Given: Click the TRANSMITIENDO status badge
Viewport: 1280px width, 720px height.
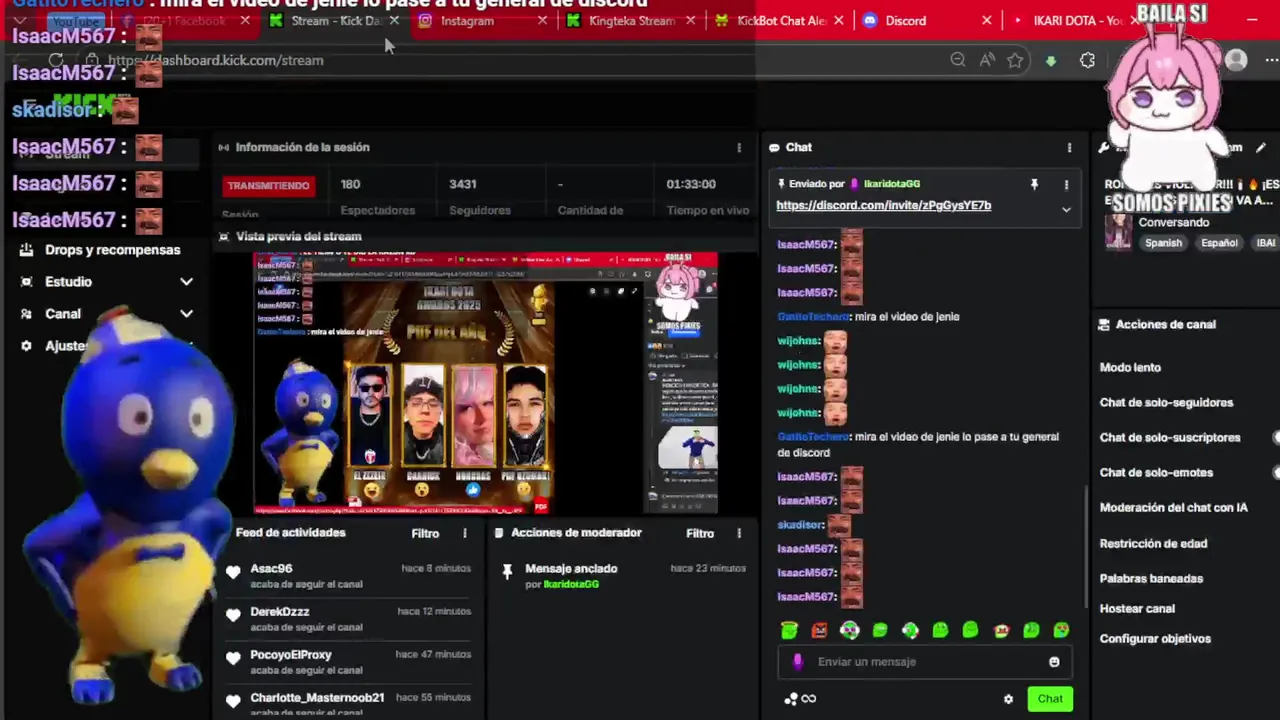Looking at the screenshot, I should [x=268, y=185].
